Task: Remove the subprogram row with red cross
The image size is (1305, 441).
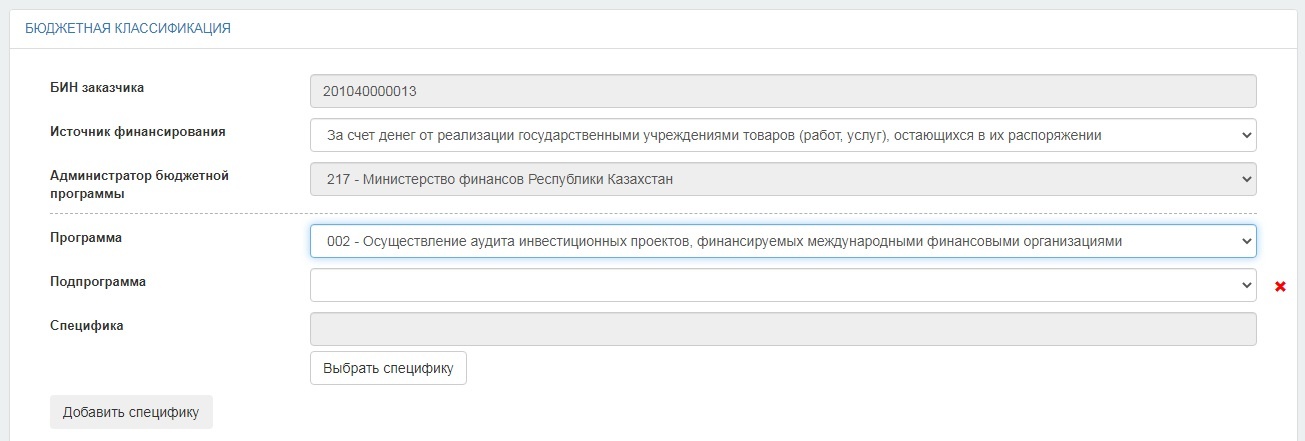Action: tap(1280, 287)
